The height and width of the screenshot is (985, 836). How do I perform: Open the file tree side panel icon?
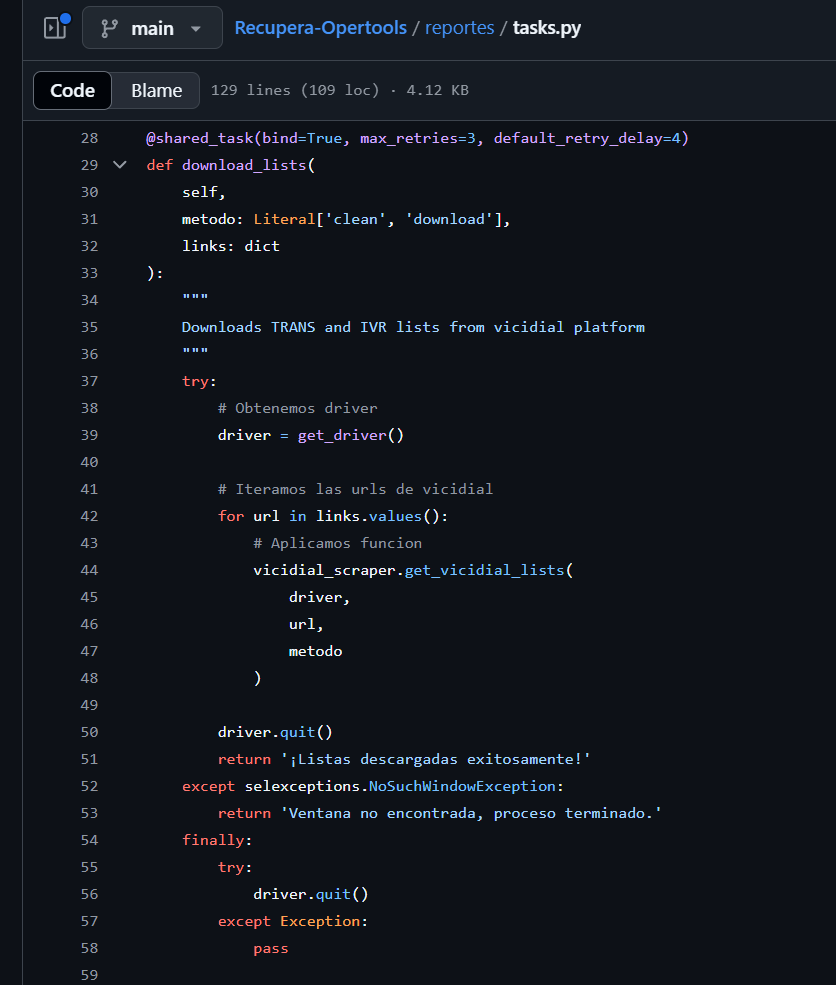(55, 28)
